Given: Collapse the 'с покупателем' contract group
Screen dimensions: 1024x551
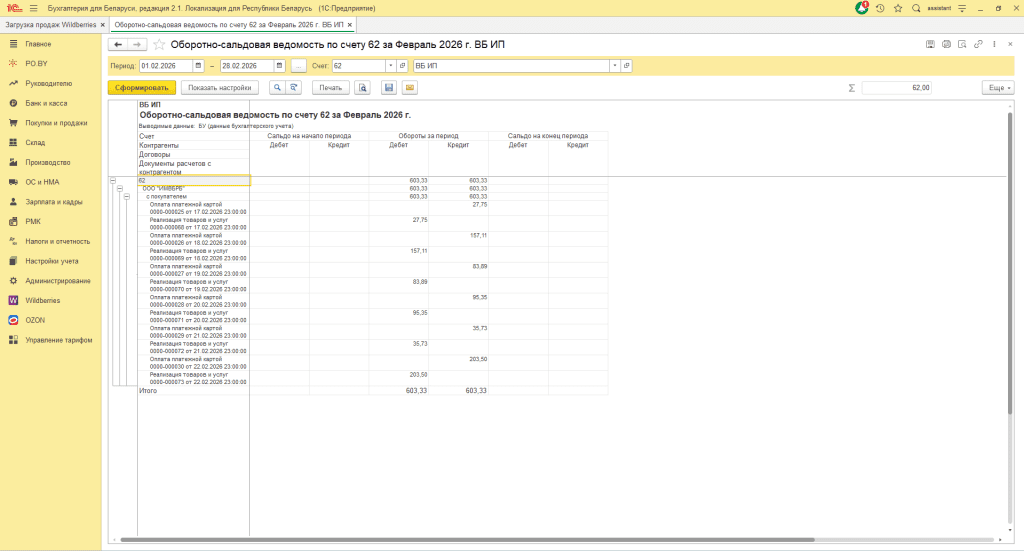Looking at the screenshot, I should click(127, 196).
